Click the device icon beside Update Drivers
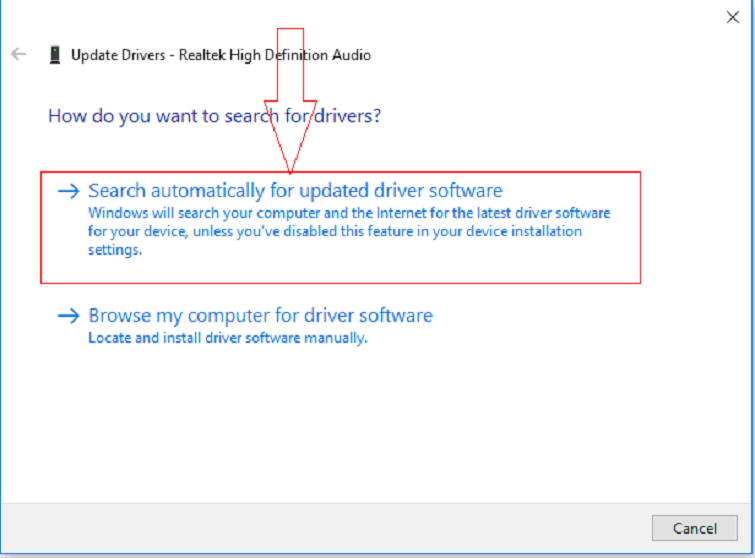755x558 pixels. (x=54, y=55)
